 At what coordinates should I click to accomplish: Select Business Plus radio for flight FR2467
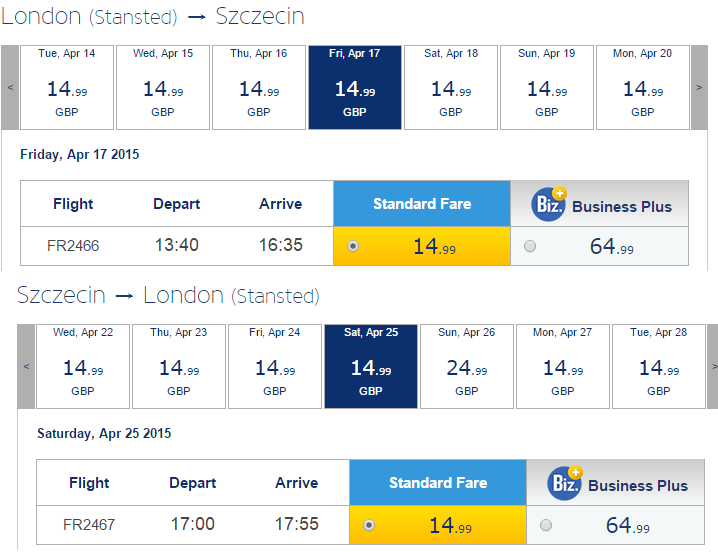[x=546, y=525]
